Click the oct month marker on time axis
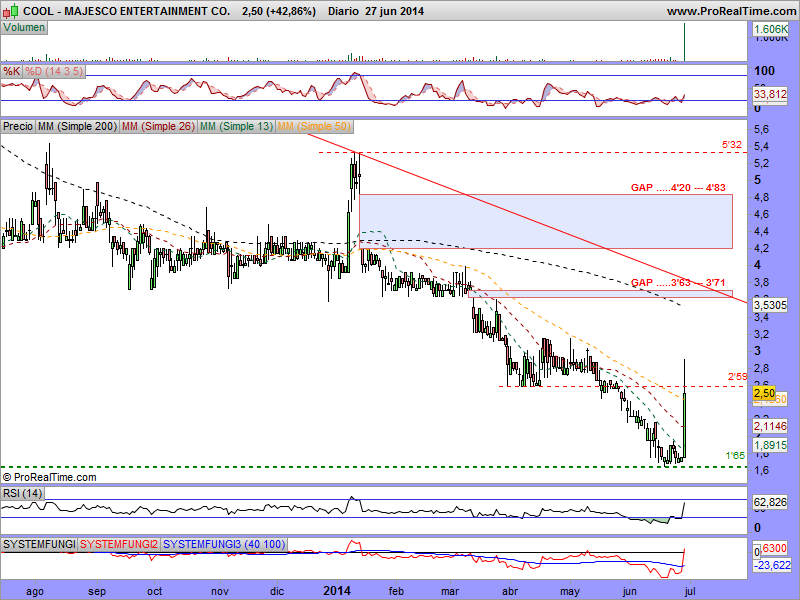The width and height of the screenshot is (800, 600). (x=155, y=591)
